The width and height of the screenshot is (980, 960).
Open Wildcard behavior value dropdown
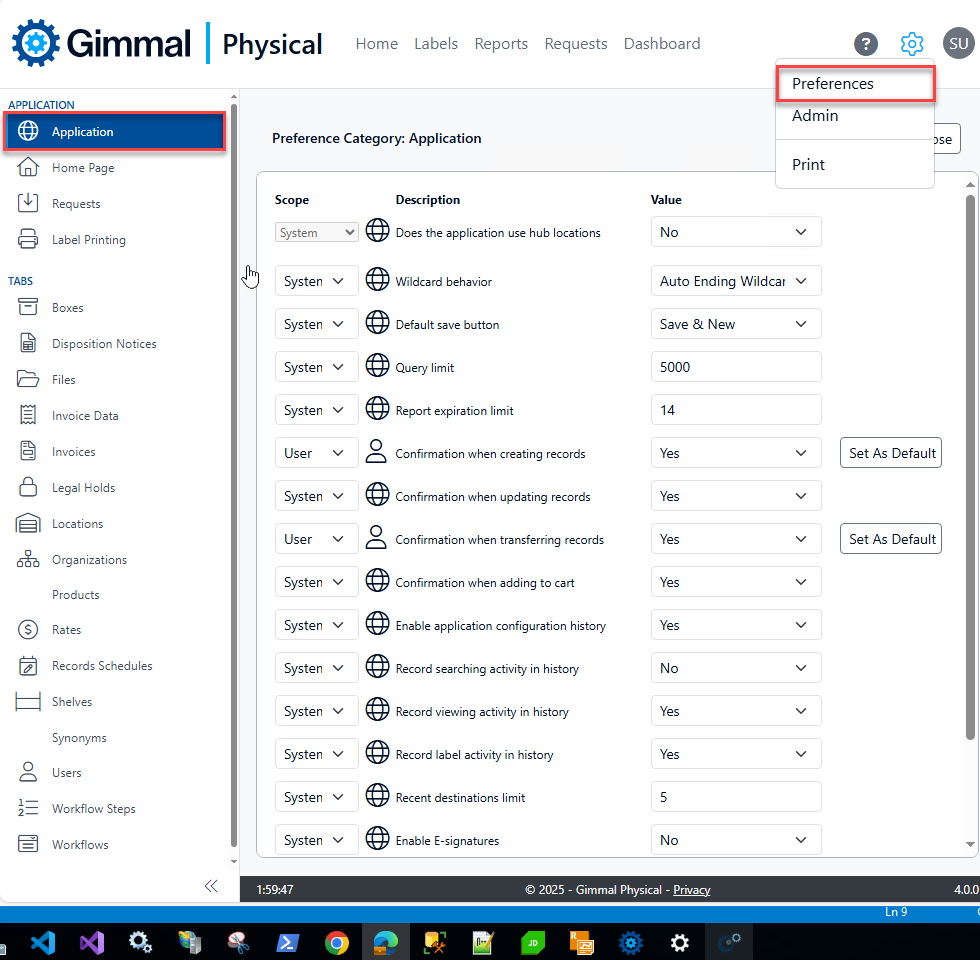click(x=735, y=282)
